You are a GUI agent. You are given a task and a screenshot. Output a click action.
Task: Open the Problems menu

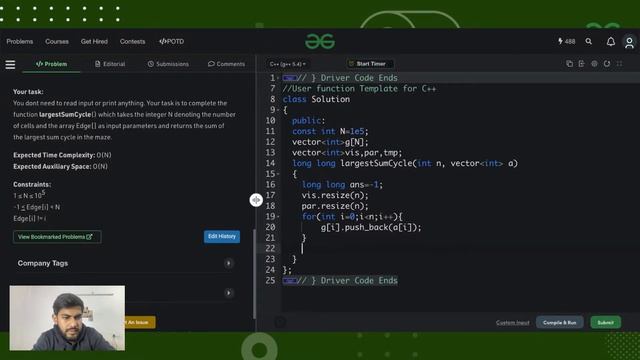(20, 42)
